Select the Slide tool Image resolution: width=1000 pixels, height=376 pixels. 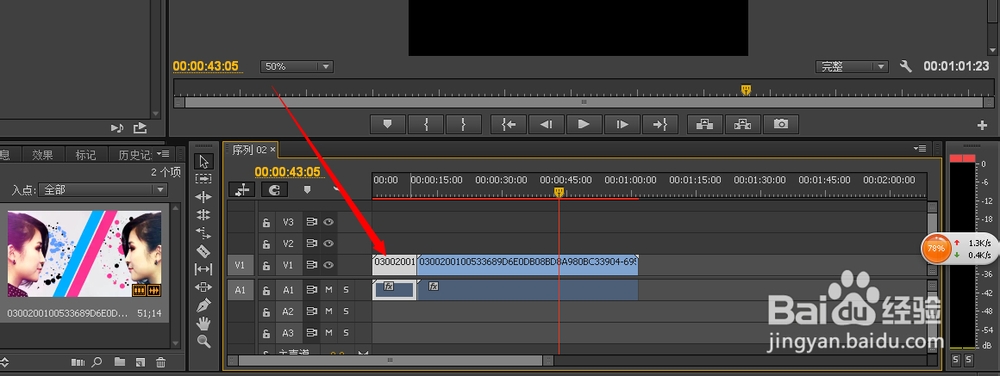point(203,287)
